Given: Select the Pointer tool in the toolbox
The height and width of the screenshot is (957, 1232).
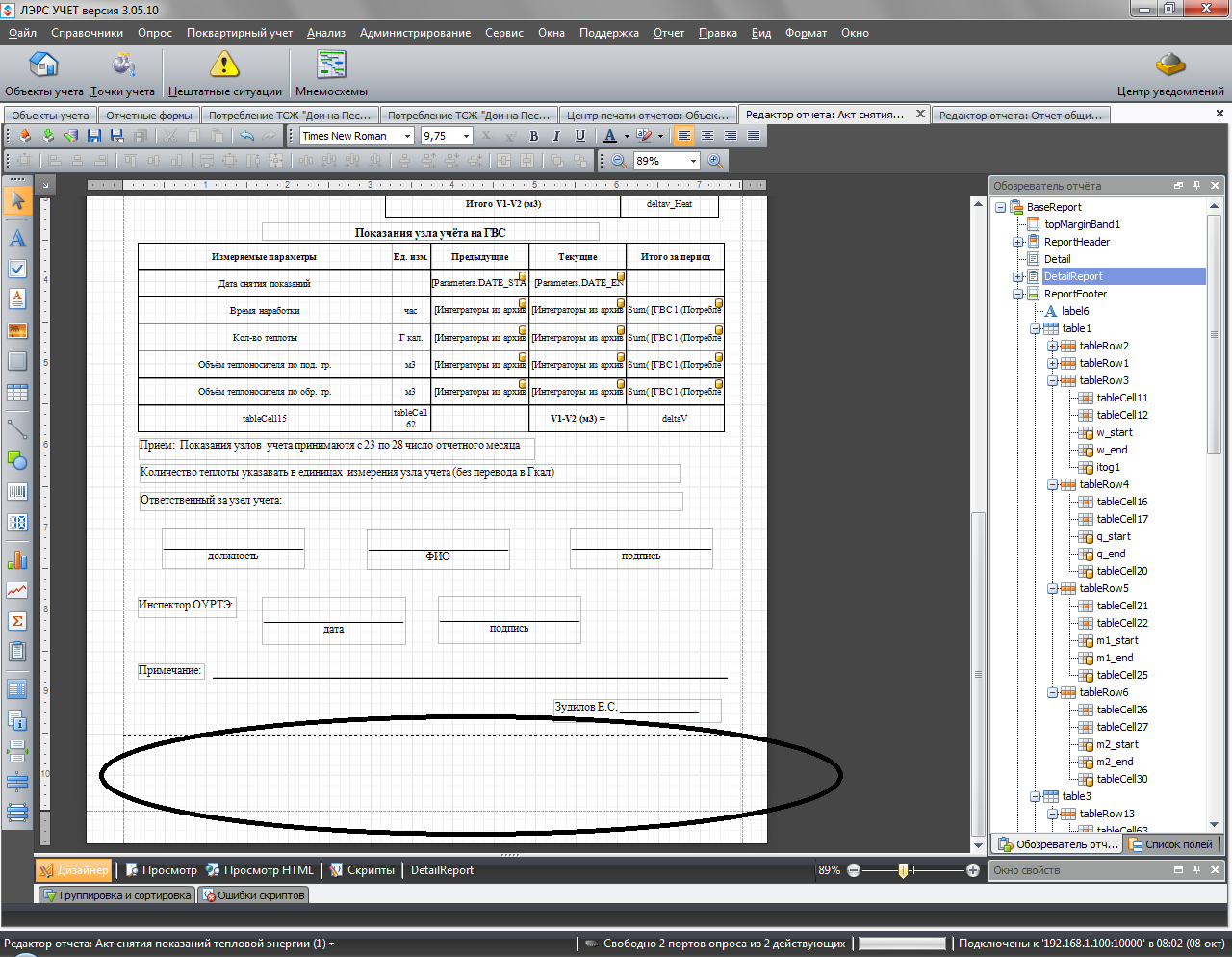Looking at the screenshot, I should click(x=17, y=201).
